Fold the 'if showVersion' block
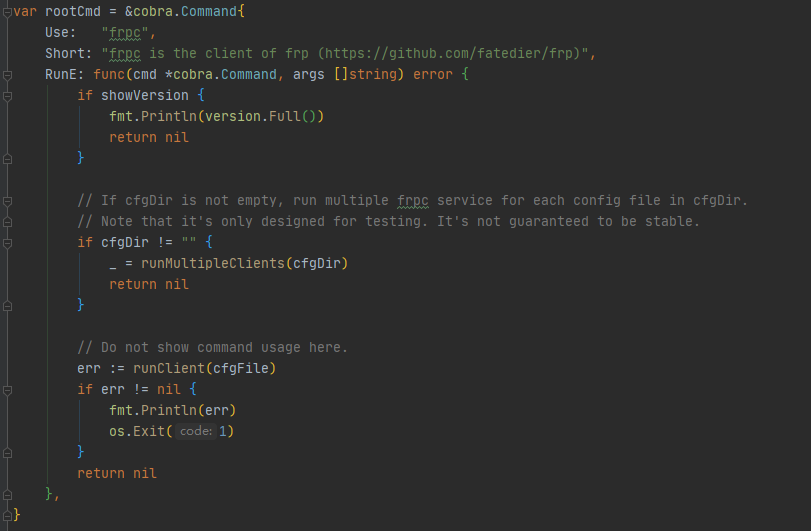The image size is (811, 531). [x=7, y=96]
